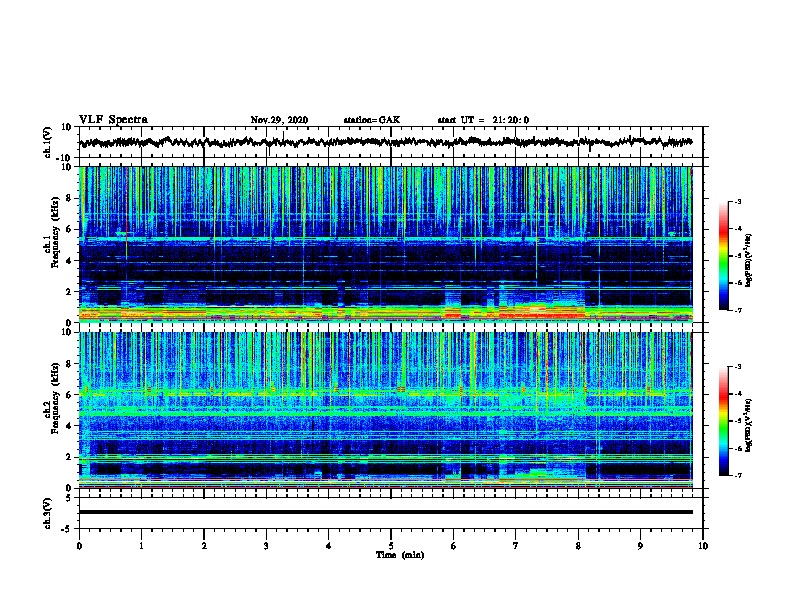Click the ch.1 spectrogram color scale bar

pos(723,256)
